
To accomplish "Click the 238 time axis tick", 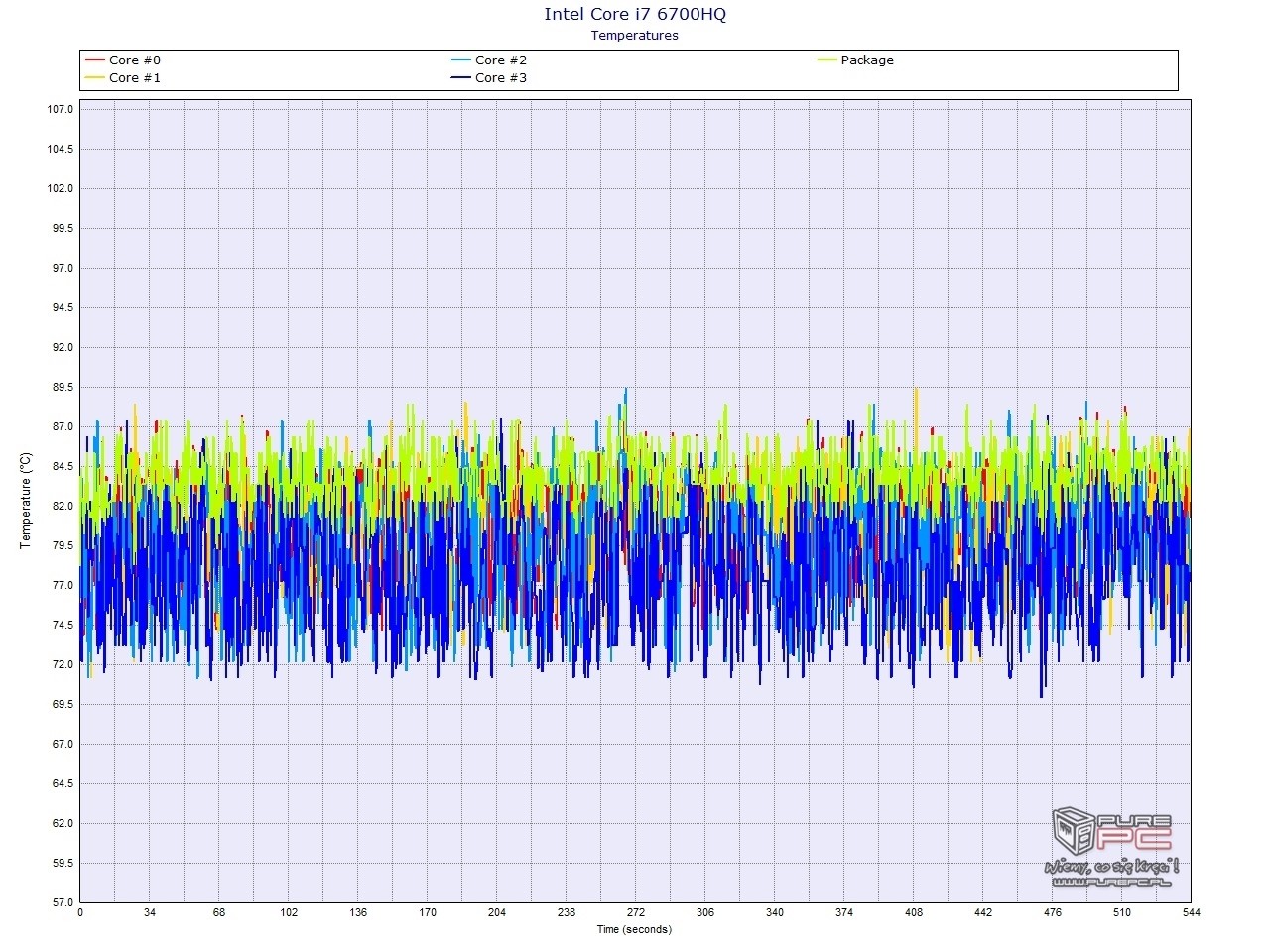I will [x=567, y=913].
